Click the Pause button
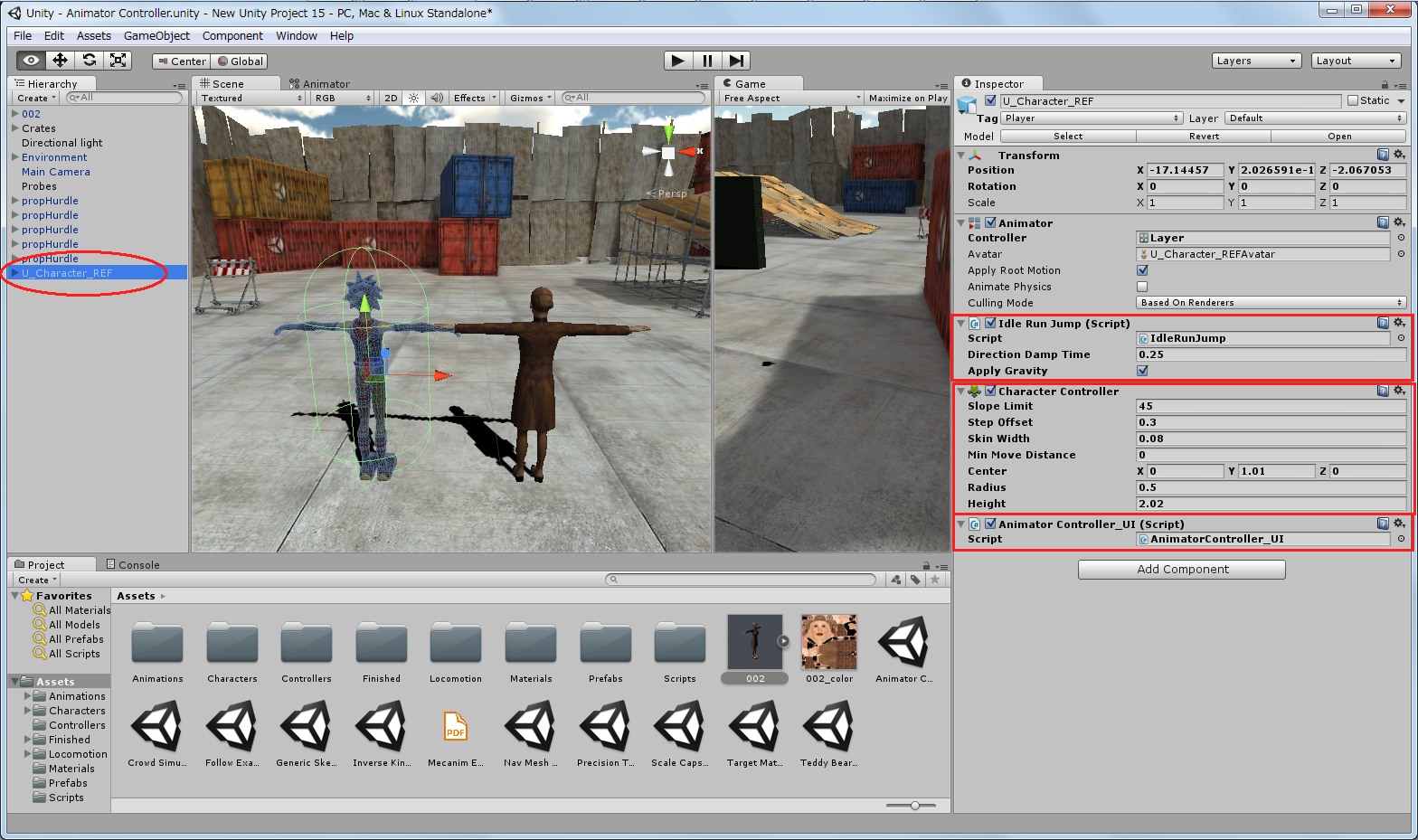This screenshot has height=840, width=1418. tap(707, 61)
